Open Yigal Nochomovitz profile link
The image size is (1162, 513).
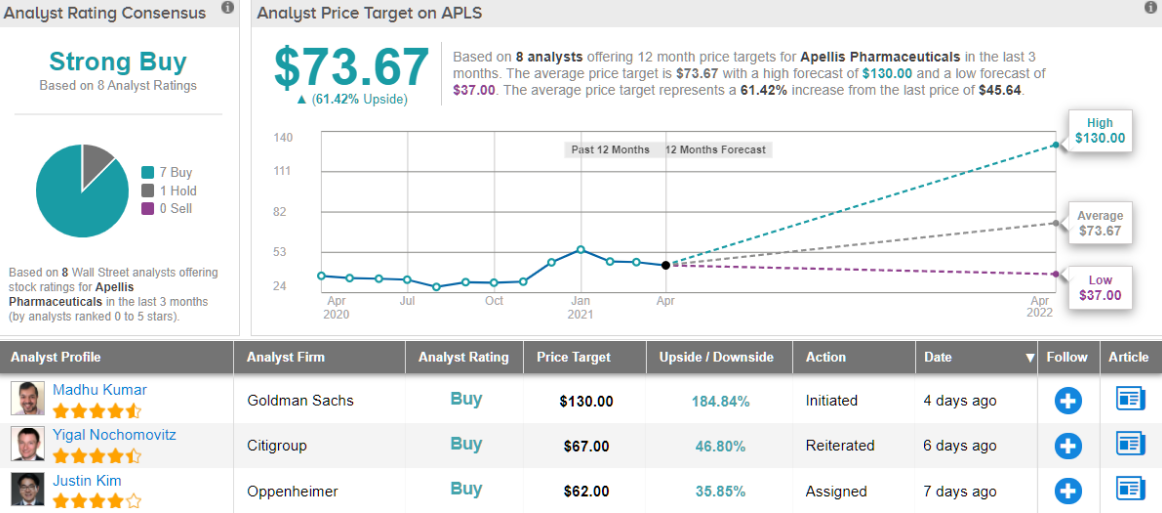pos(114,435)
